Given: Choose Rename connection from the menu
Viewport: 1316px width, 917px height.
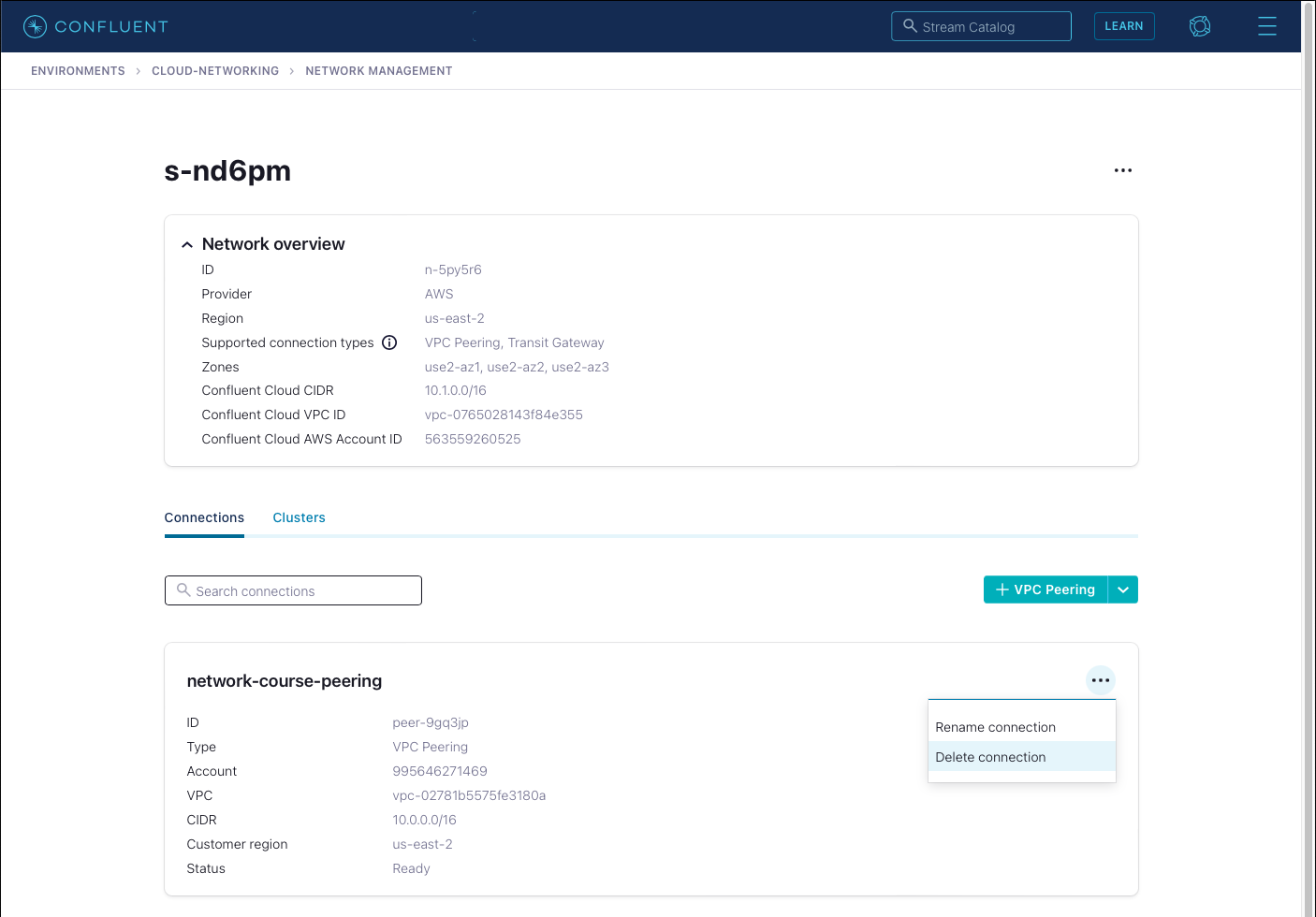Looking at the screenshot, I should click(x=1022, y=727).
